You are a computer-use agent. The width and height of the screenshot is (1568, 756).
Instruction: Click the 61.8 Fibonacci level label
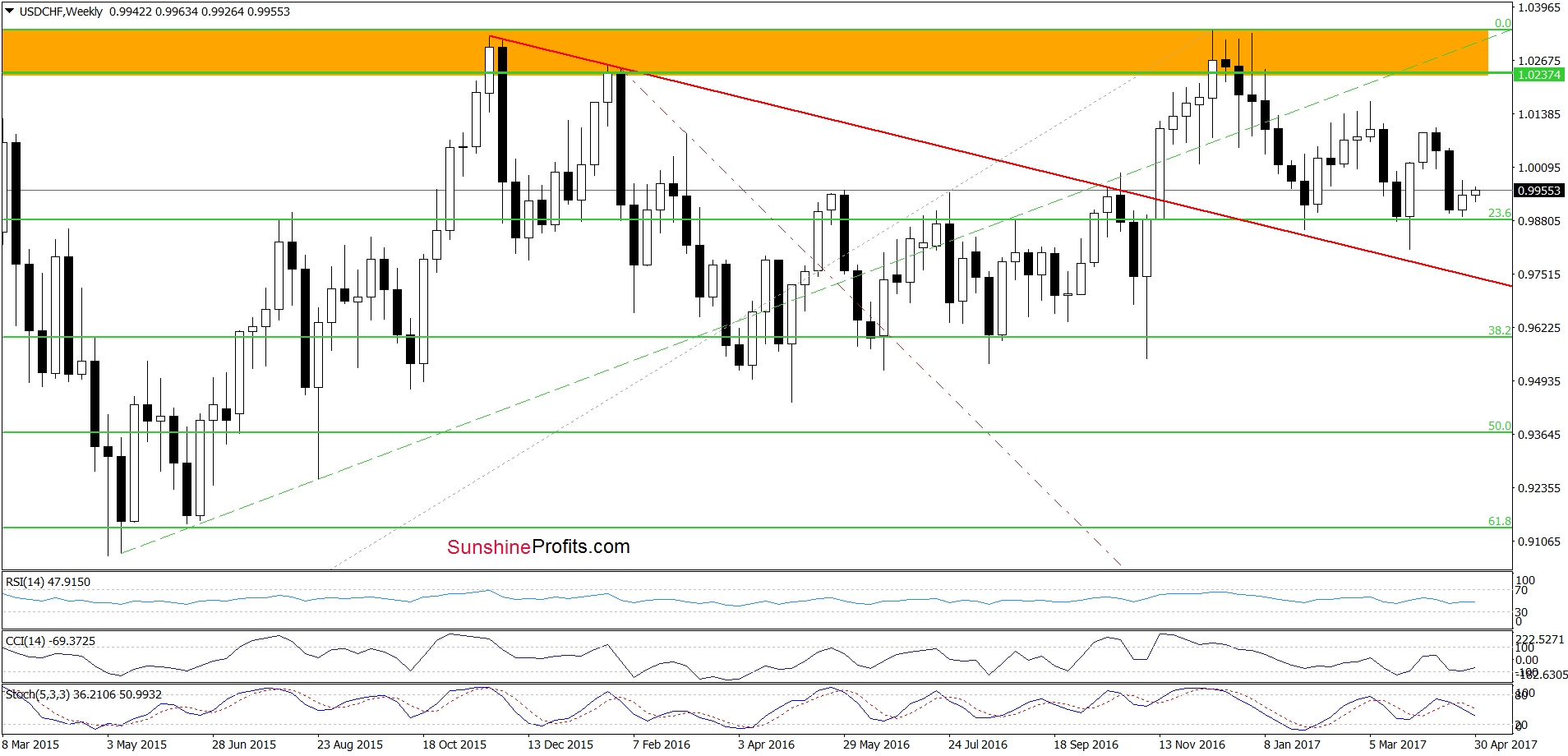(x=1499, y=521)
